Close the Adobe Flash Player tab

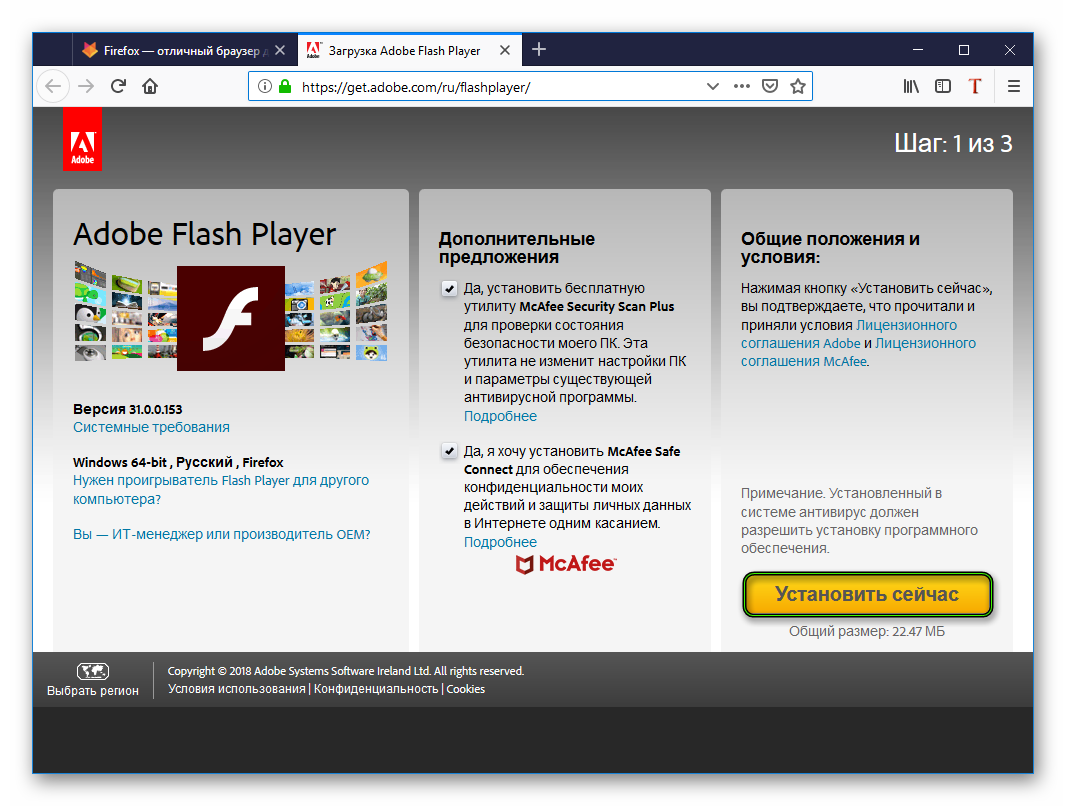coord(504,50)
